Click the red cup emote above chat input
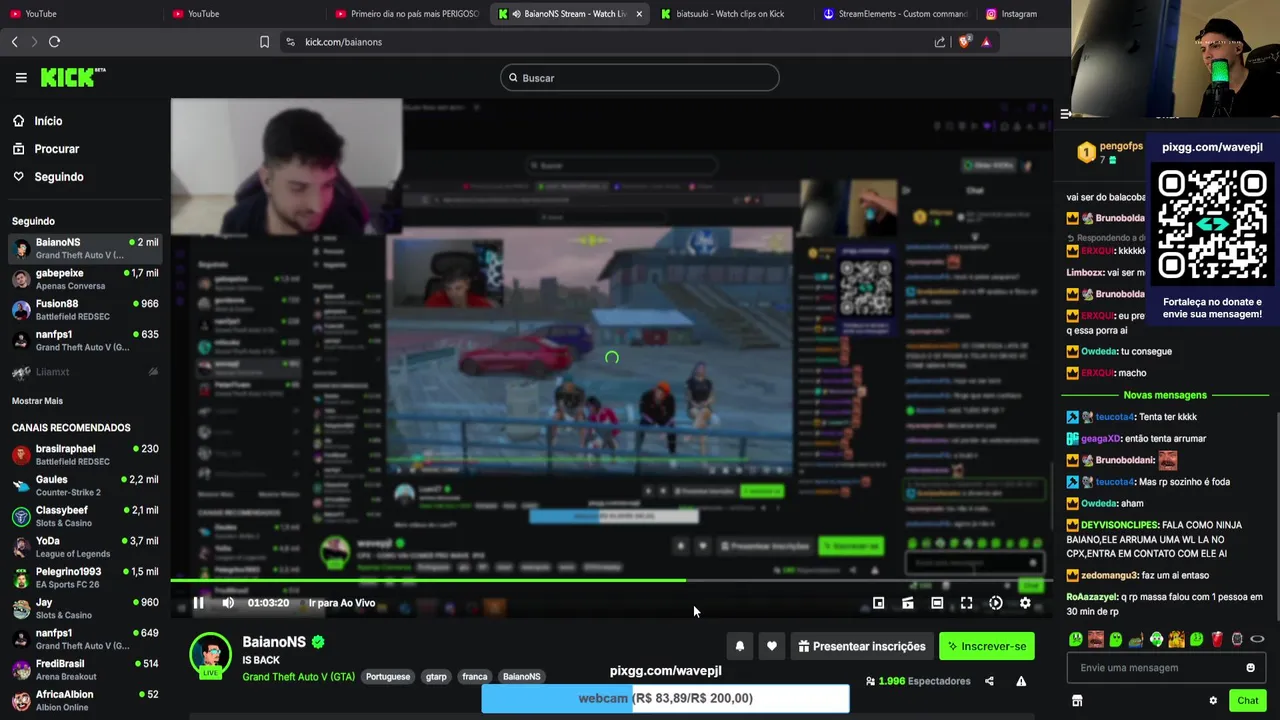1280x720 pixels. (x=1217, y=639)
